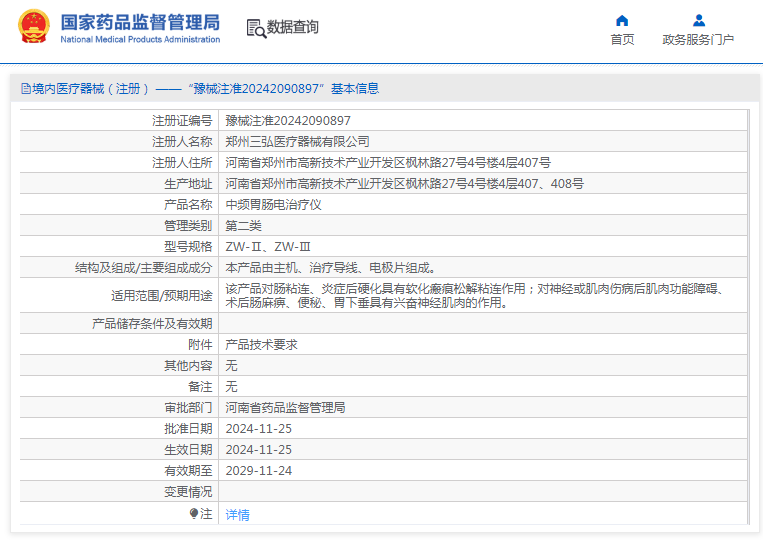
Task: Go to 首页 text link
Action: (x=622, y=39)
